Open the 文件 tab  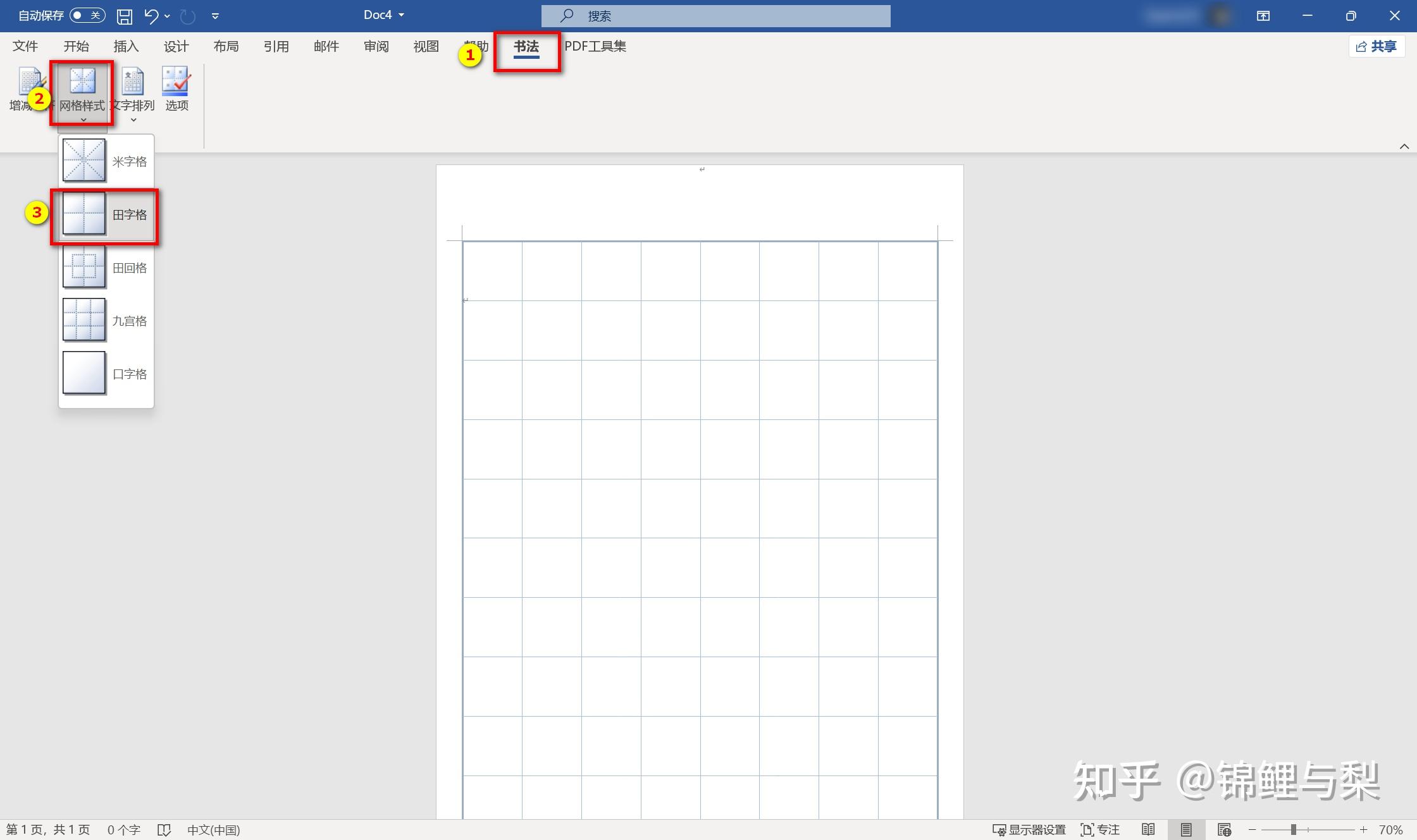25,46
